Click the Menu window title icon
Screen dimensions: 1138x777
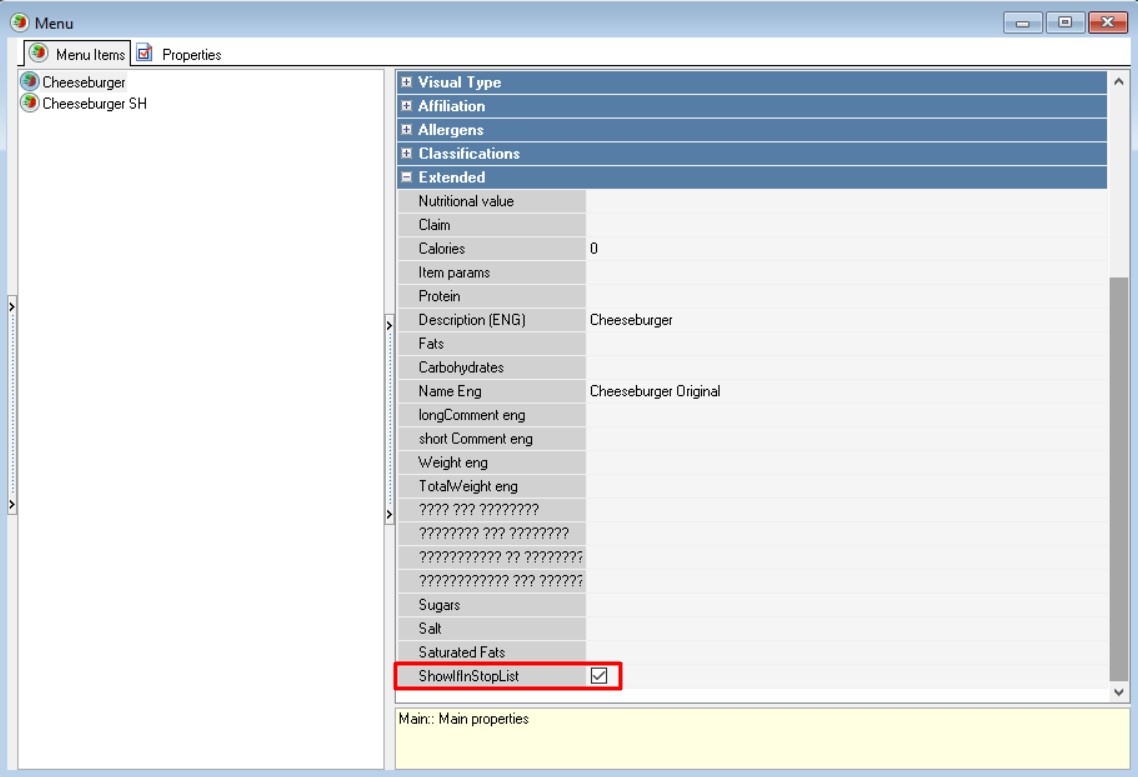tap(19, 22)
